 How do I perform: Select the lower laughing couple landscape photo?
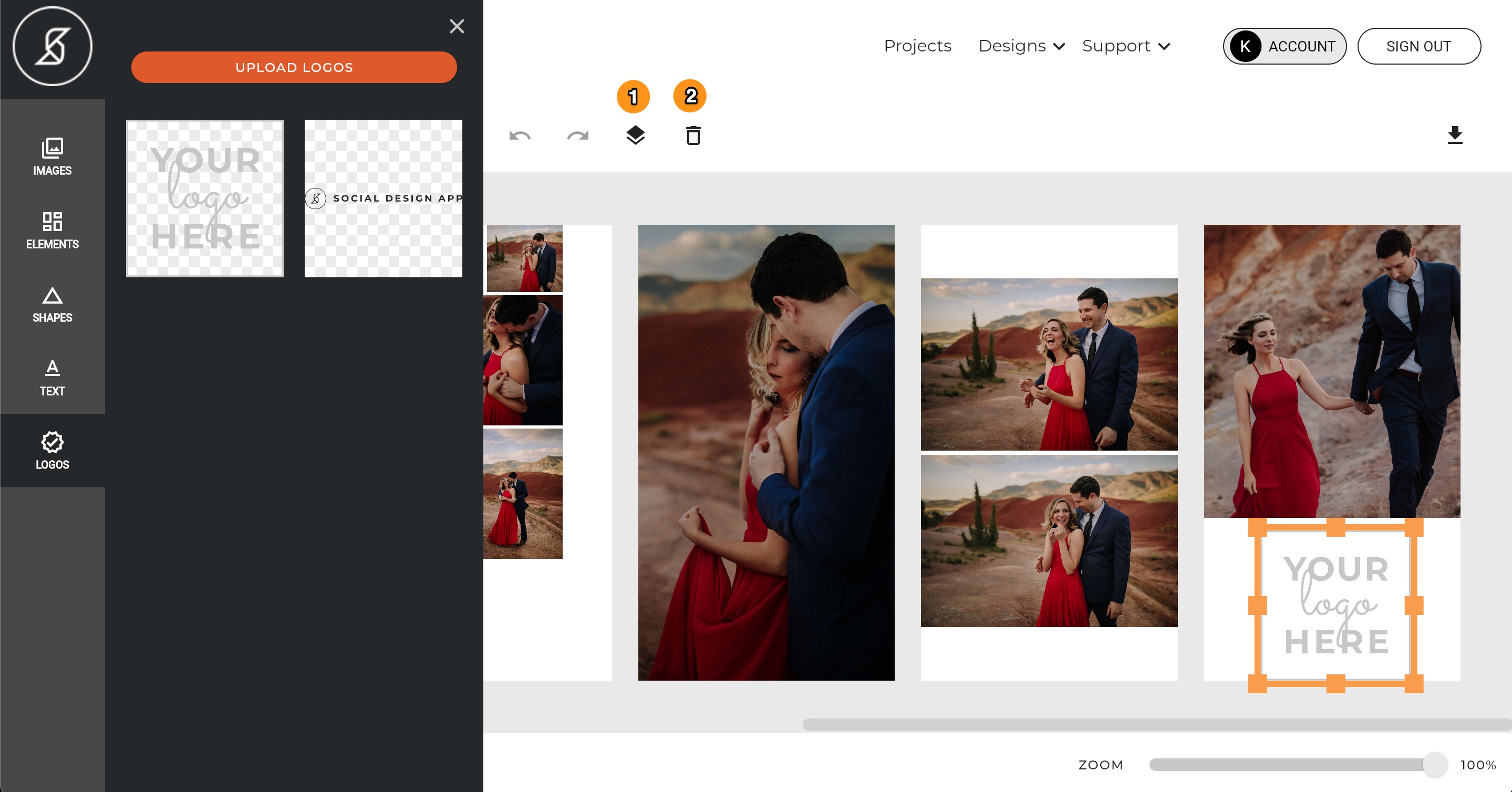click(1049, 541)
